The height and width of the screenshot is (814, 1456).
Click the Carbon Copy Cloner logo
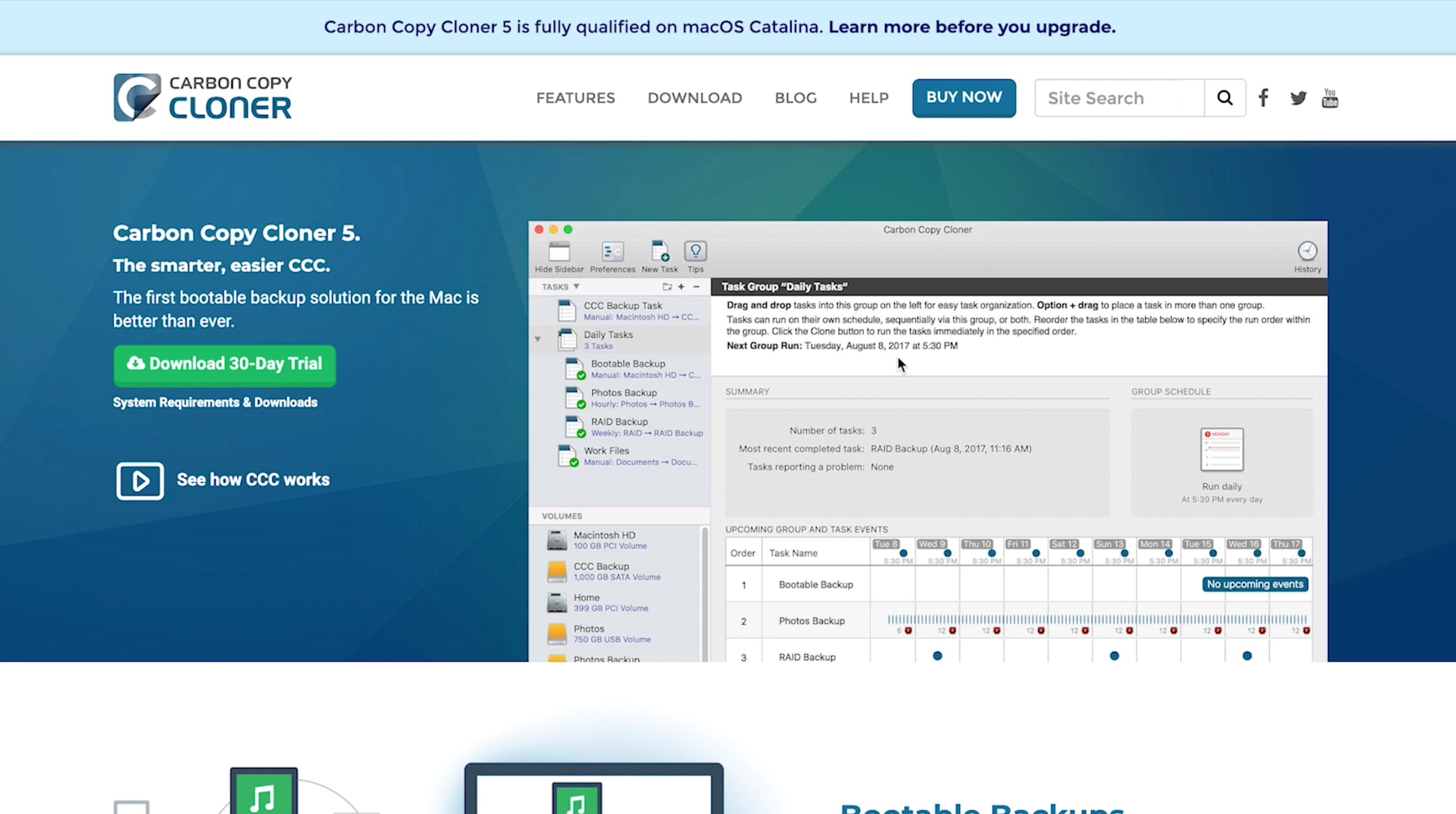point(202,97)
